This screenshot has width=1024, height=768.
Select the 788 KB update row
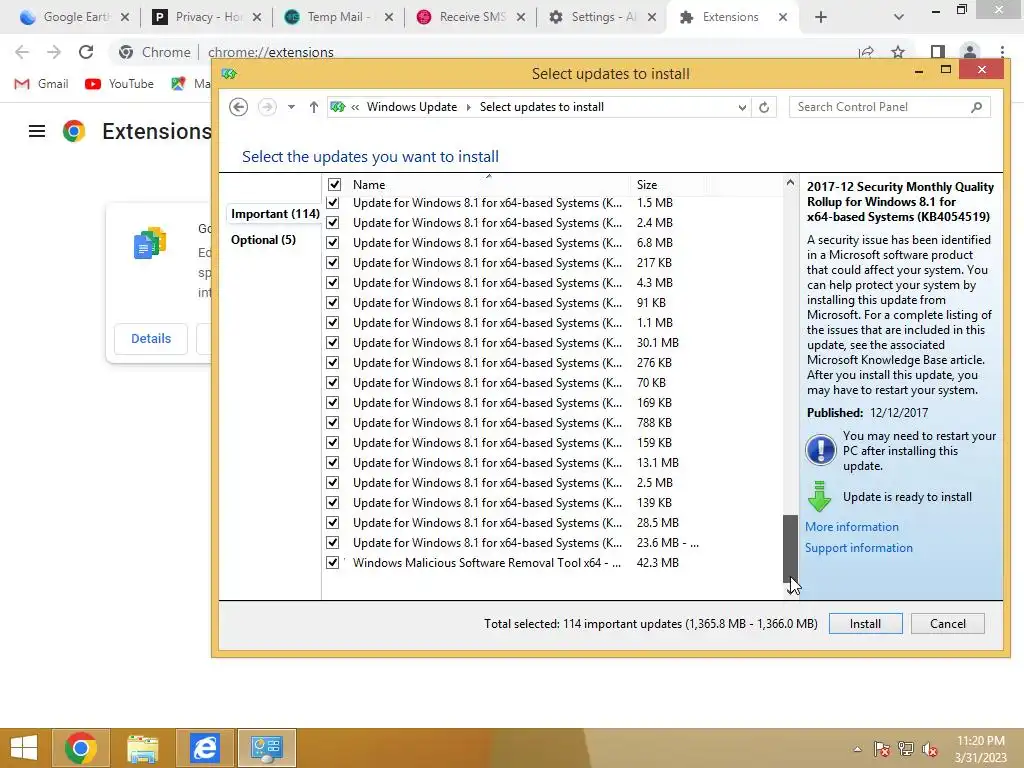pos(553,423)
